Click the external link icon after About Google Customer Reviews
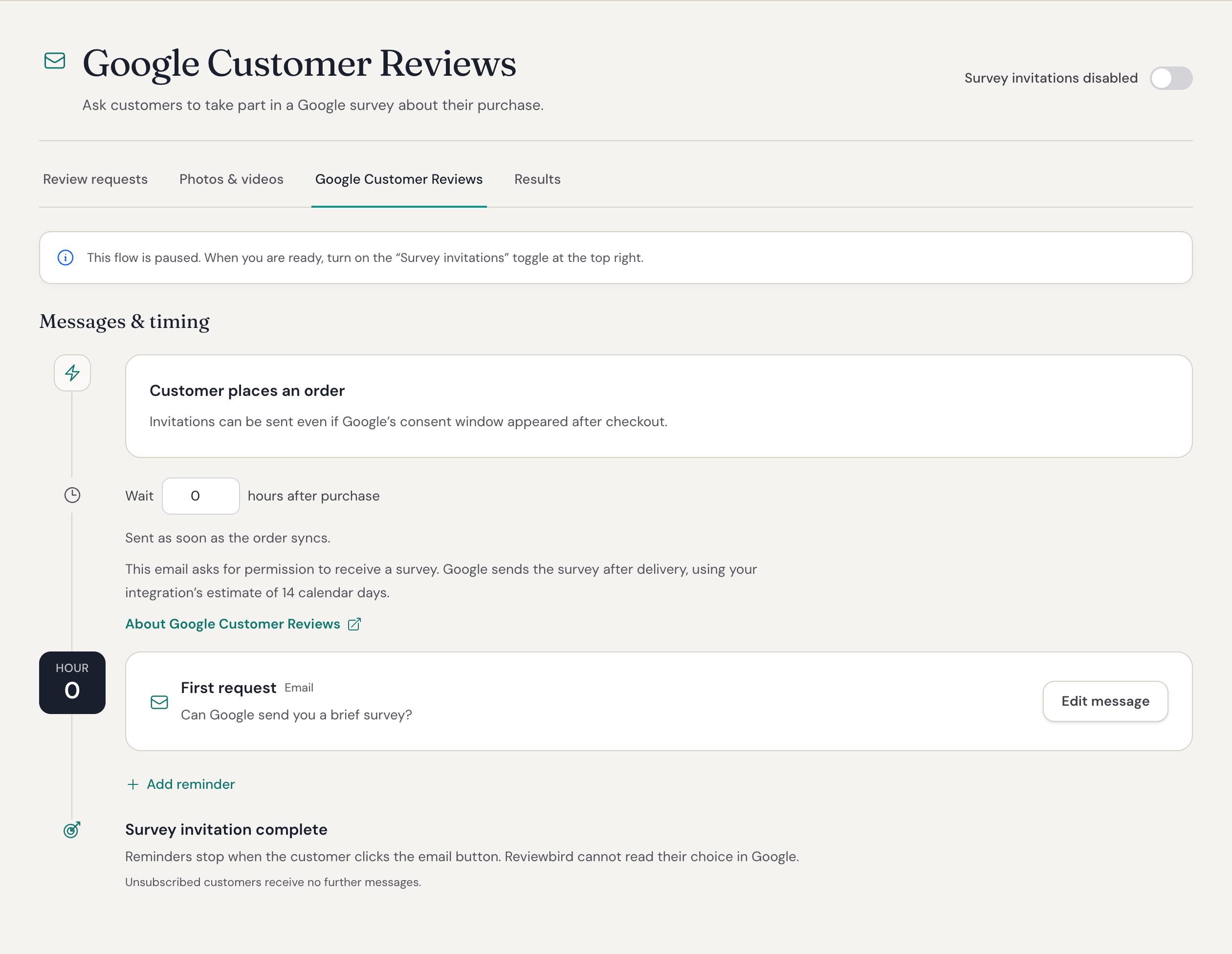This screenshot has width=1232, height=954. coord(354,624)
